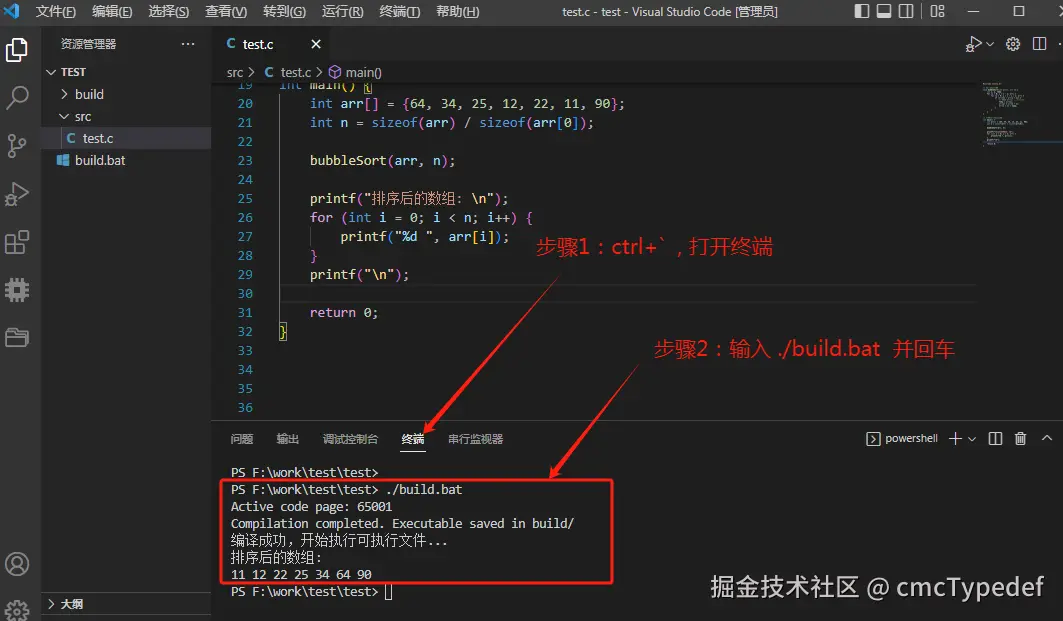Kill terminal with the trash icon

coord(1020,439)
